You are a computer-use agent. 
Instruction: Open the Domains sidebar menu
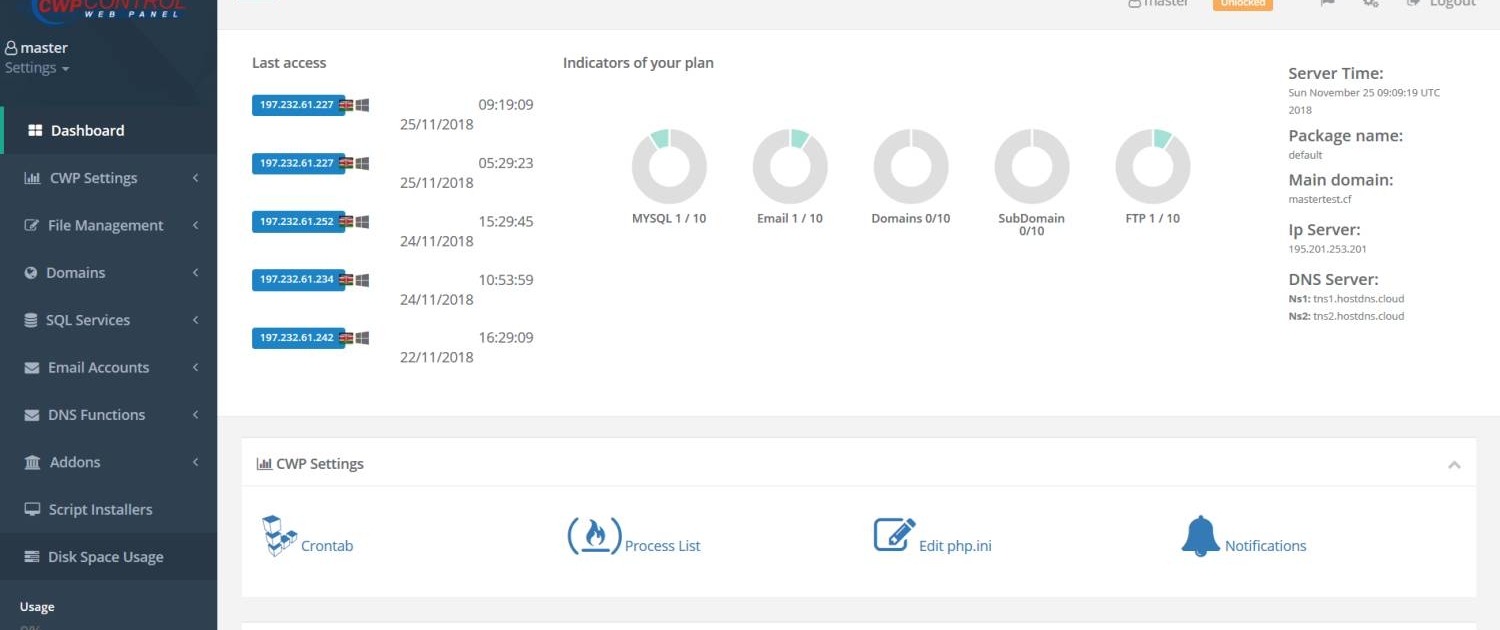[x=109, y=273]
